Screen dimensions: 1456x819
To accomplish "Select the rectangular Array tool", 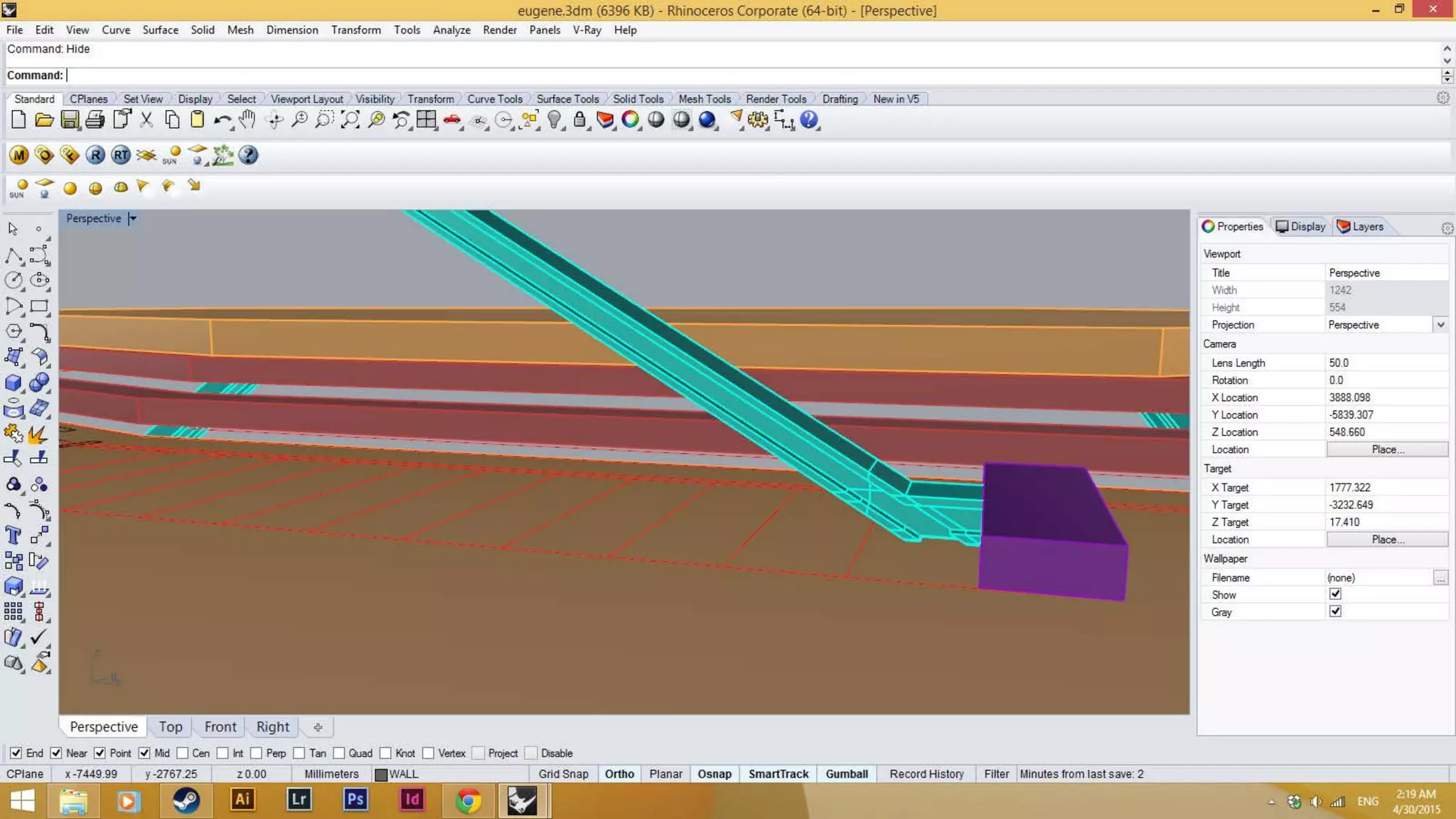I will point(14,611).
